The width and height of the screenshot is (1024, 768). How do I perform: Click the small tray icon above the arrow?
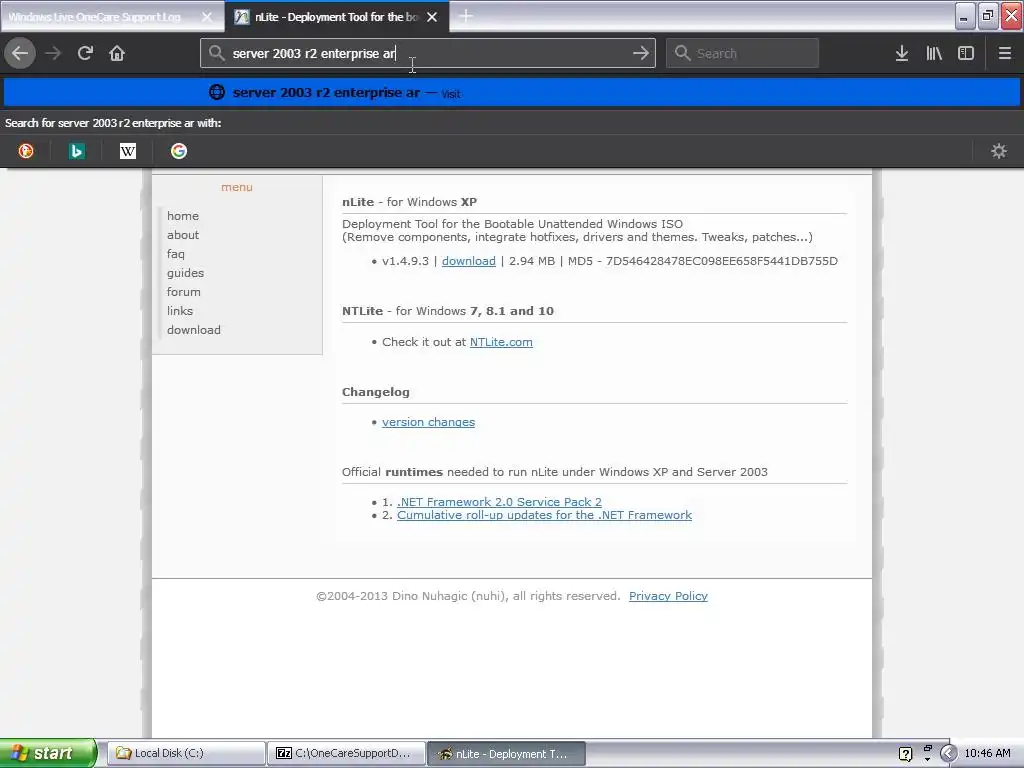[927, 748]
